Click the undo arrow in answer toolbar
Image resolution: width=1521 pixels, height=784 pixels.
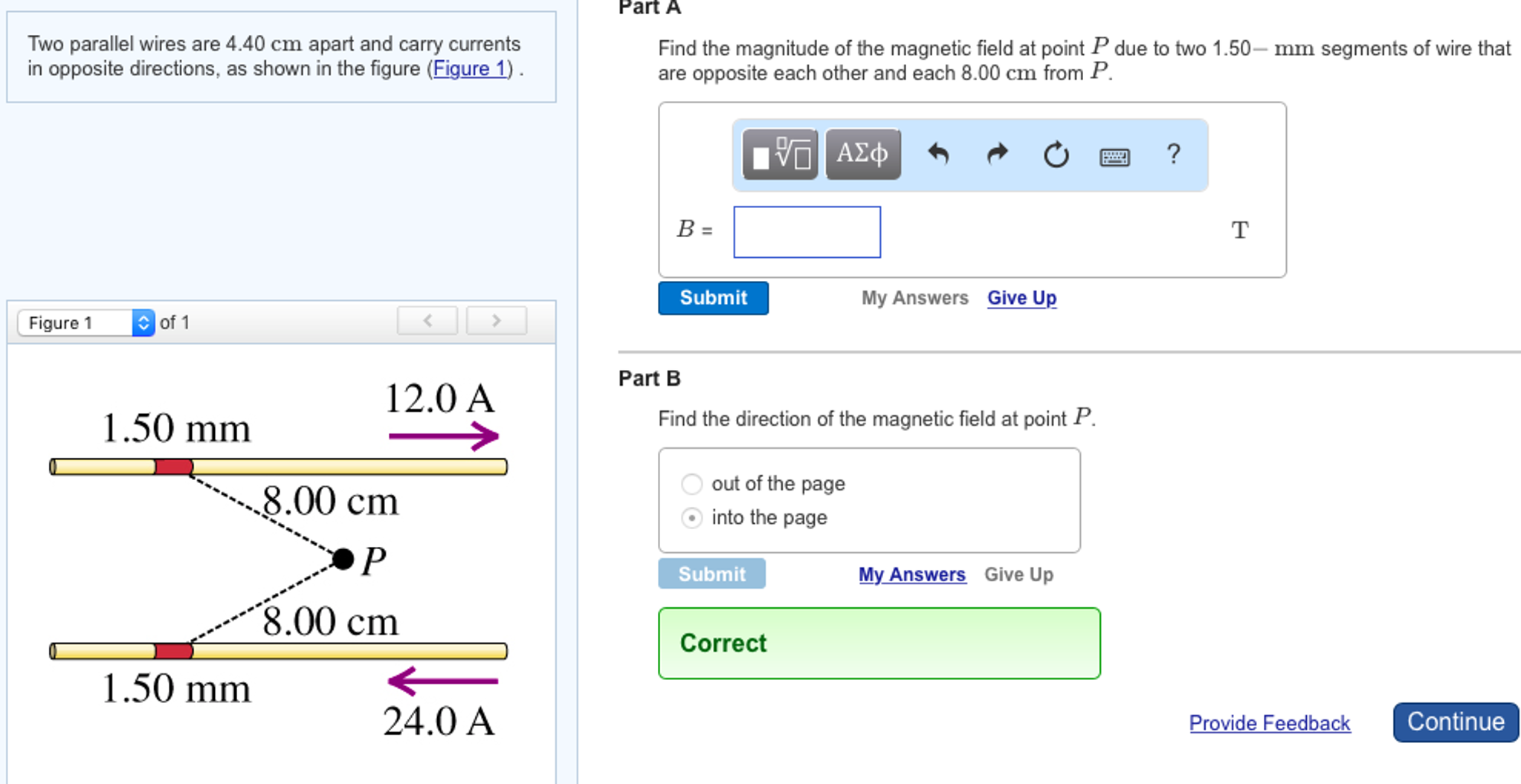point(938,154)
